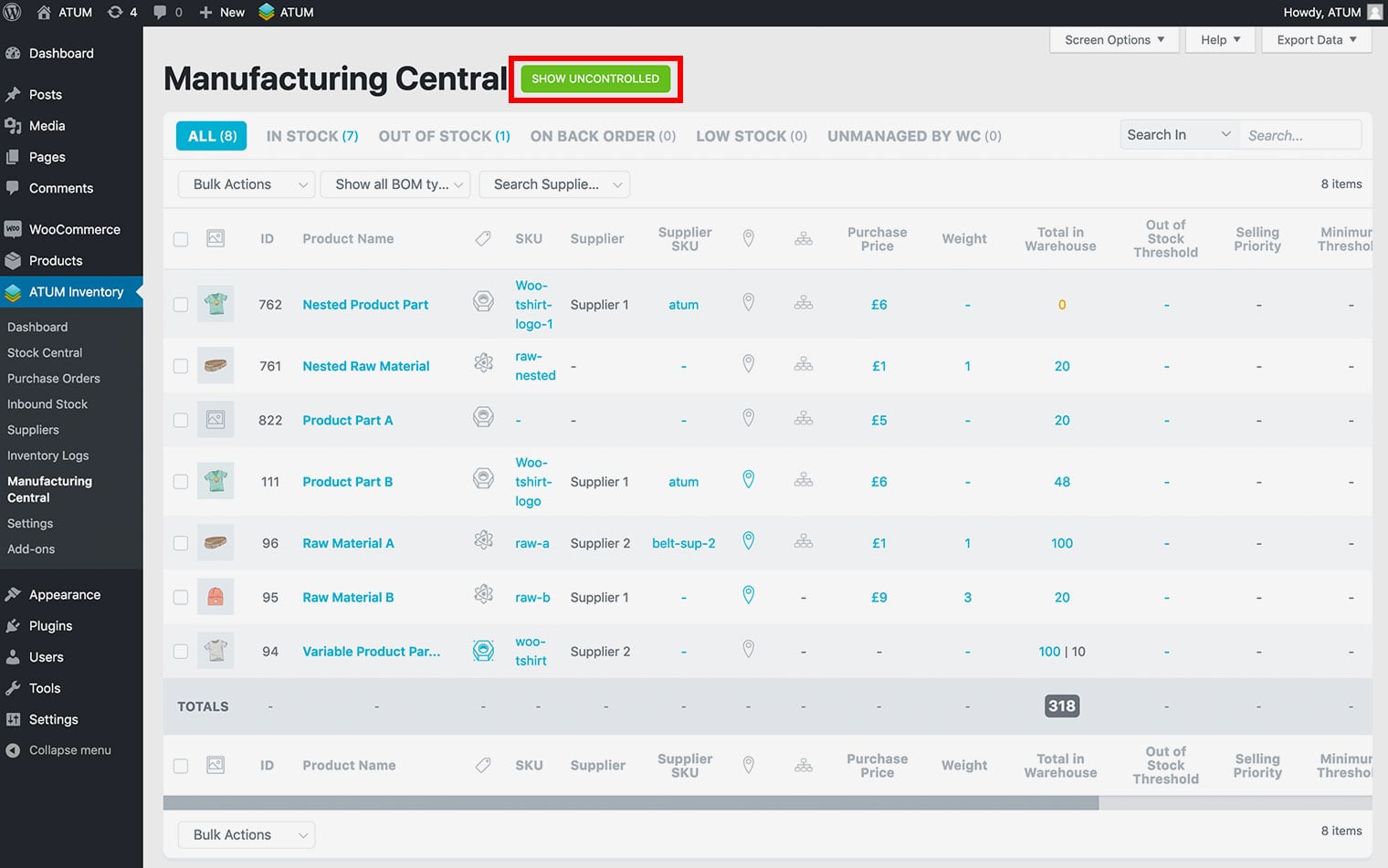Toggle the select-all checkbox in table header

click(181, 239)
